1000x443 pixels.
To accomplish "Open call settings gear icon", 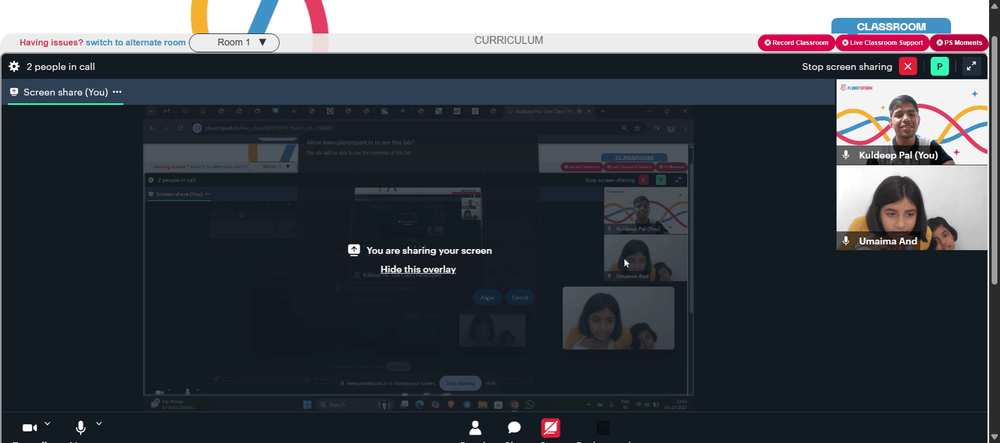I will coord(14,66).
